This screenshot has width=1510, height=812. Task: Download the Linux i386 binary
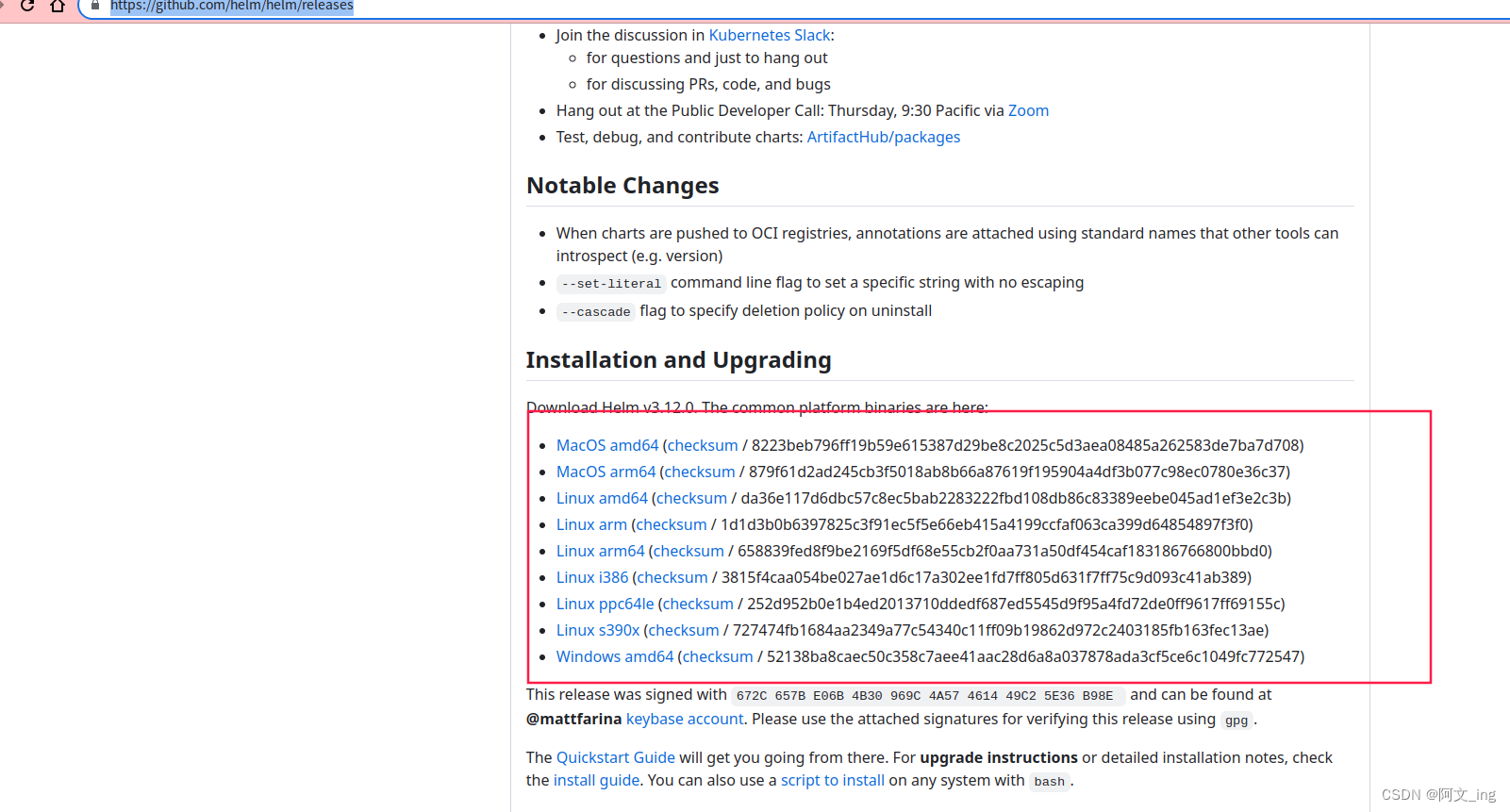[x=592, y=576]
